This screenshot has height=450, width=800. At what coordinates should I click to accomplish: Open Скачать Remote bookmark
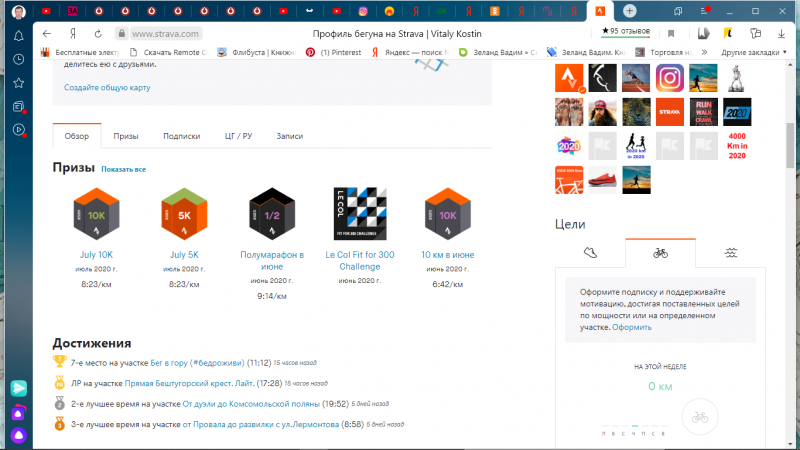(x=168, y=52)
